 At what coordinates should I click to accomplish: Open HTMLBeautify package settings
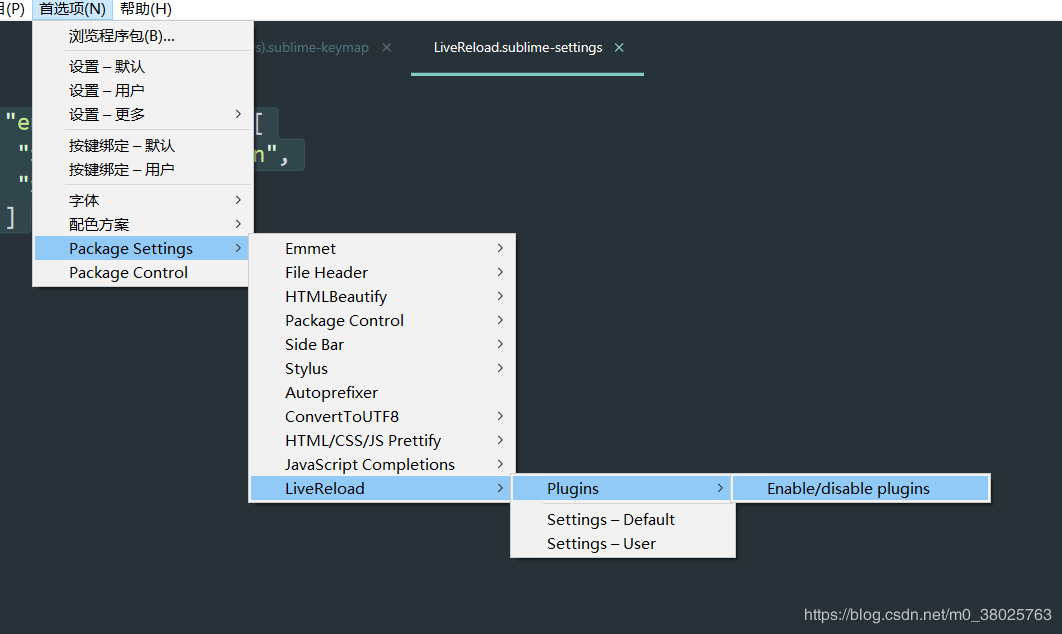tap(382, 297)
